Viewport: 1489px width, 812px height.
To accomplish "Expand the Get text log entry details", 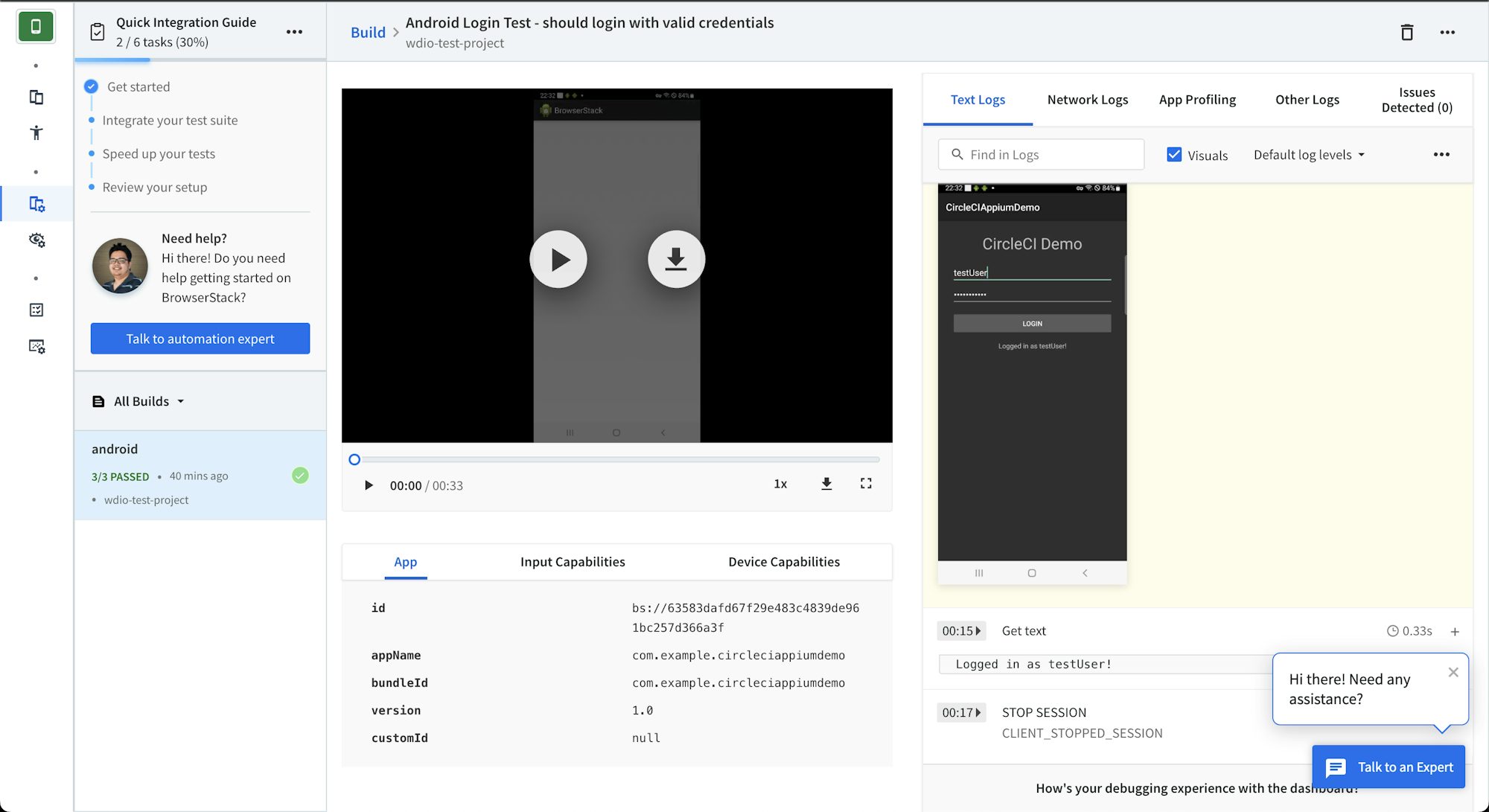I will point(1455,630).
